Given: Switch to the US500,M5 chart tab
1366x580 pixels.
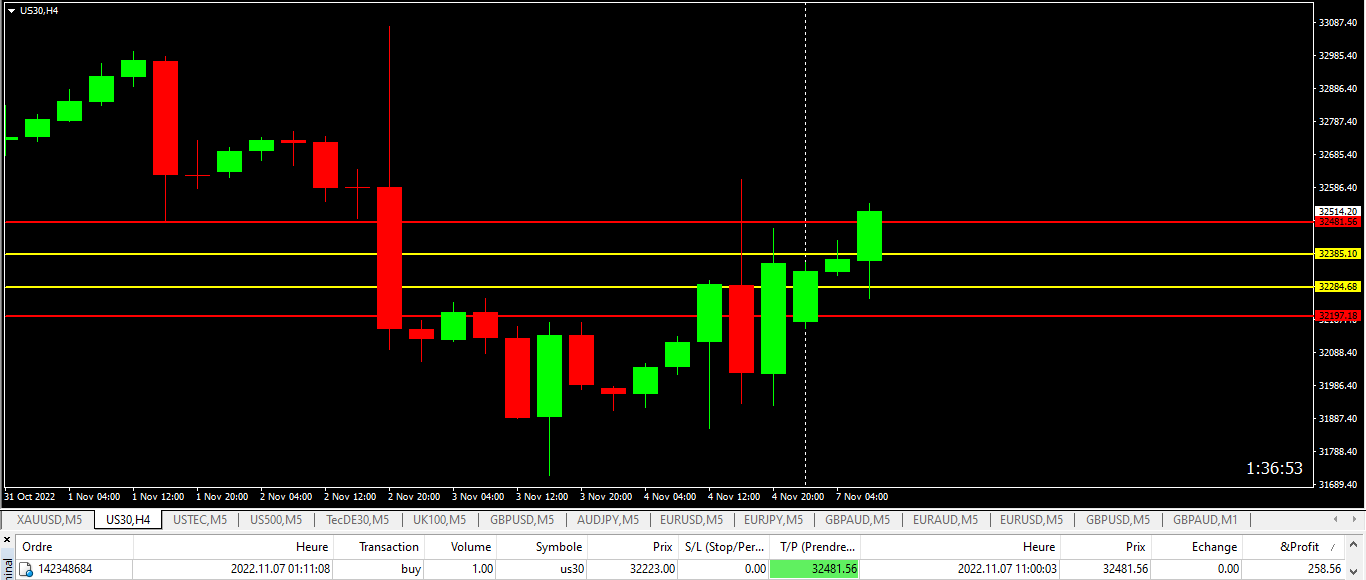Looking at the screenshot, I should pos(276,520).
